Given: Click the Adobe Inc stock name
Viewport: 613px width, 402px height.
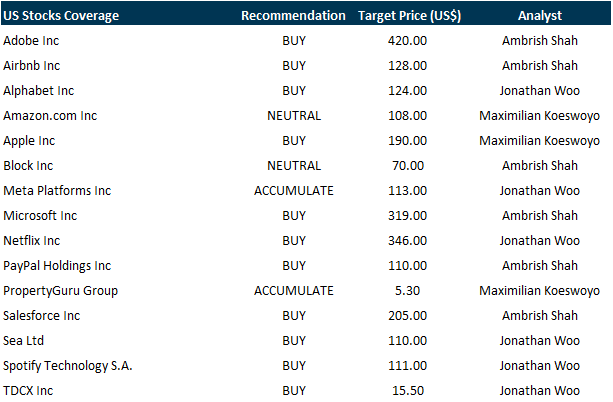Looking at the screenshot, I should pos(31,41).
